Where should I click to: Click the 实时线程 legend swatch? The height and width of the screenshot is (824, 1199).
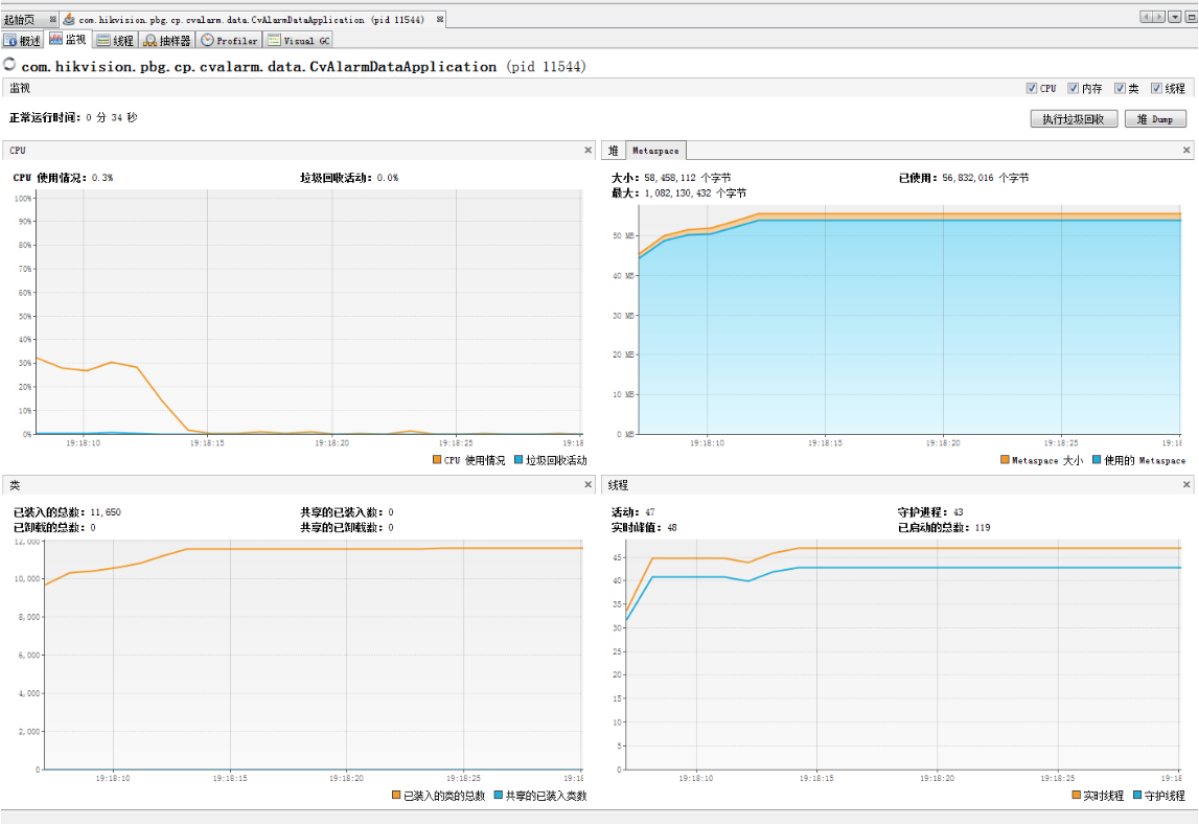click(x=1076, y=795)
